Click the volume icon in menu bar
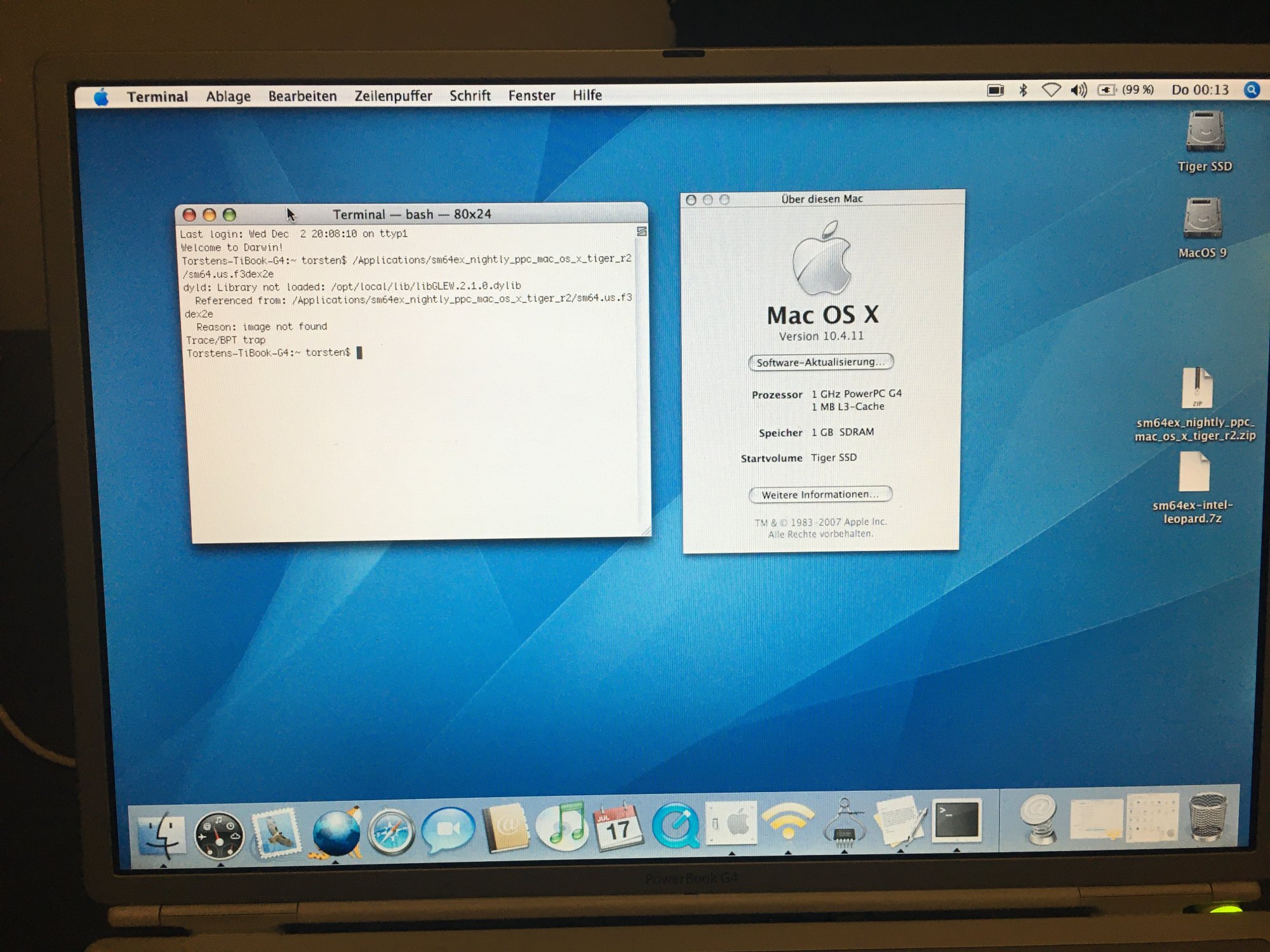Viewport: 1270px width, 952px height. pyautogui.click(x=1078, y=90)
